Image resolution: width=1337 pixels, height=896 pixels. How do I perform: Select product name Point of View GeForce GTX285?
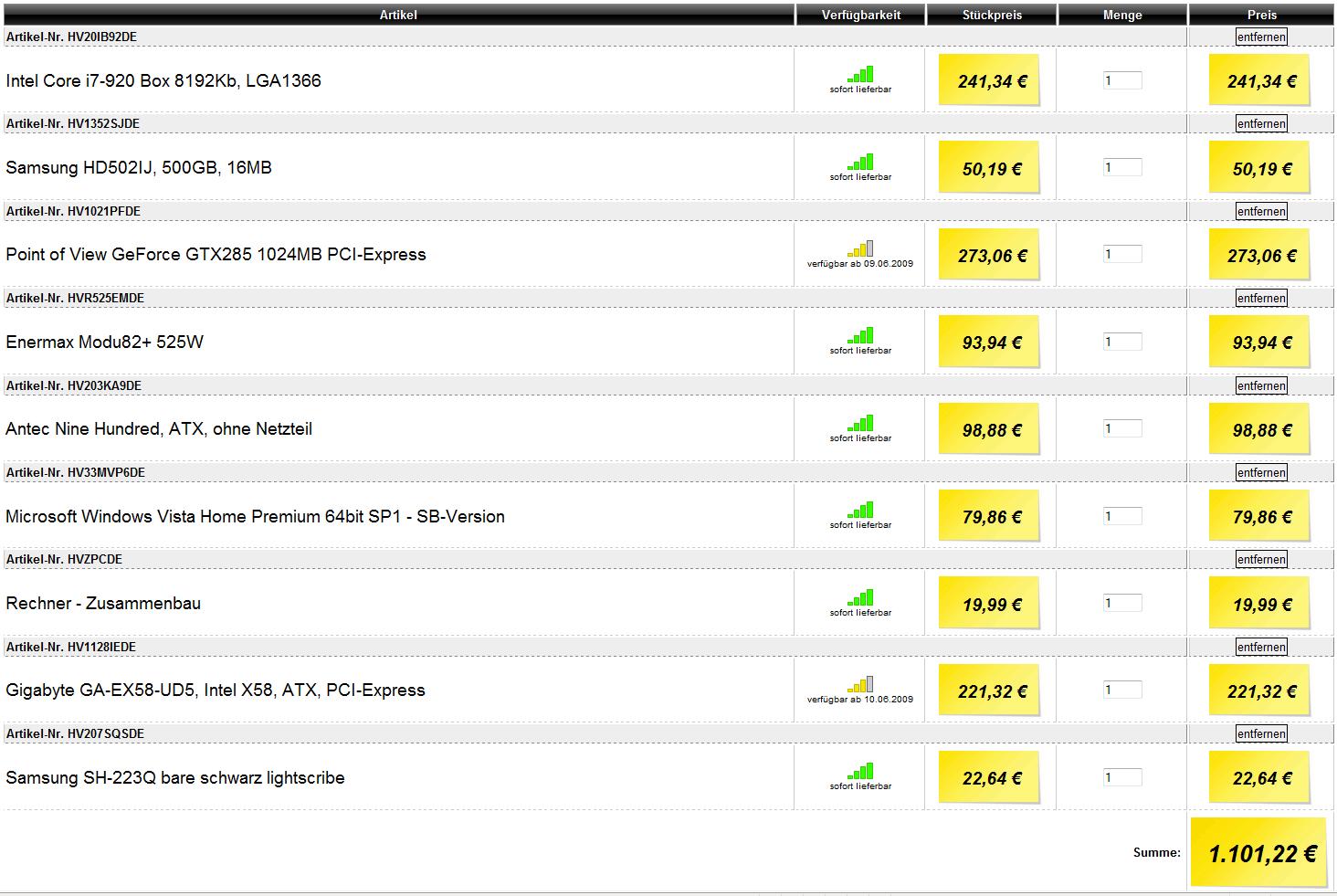(x=216, y=254)
